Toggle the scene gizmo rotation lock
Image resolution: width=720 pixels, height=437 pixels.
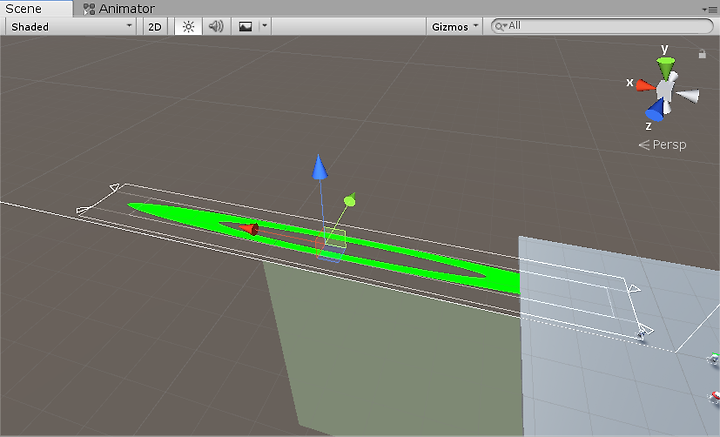click(x=702, y=54)
